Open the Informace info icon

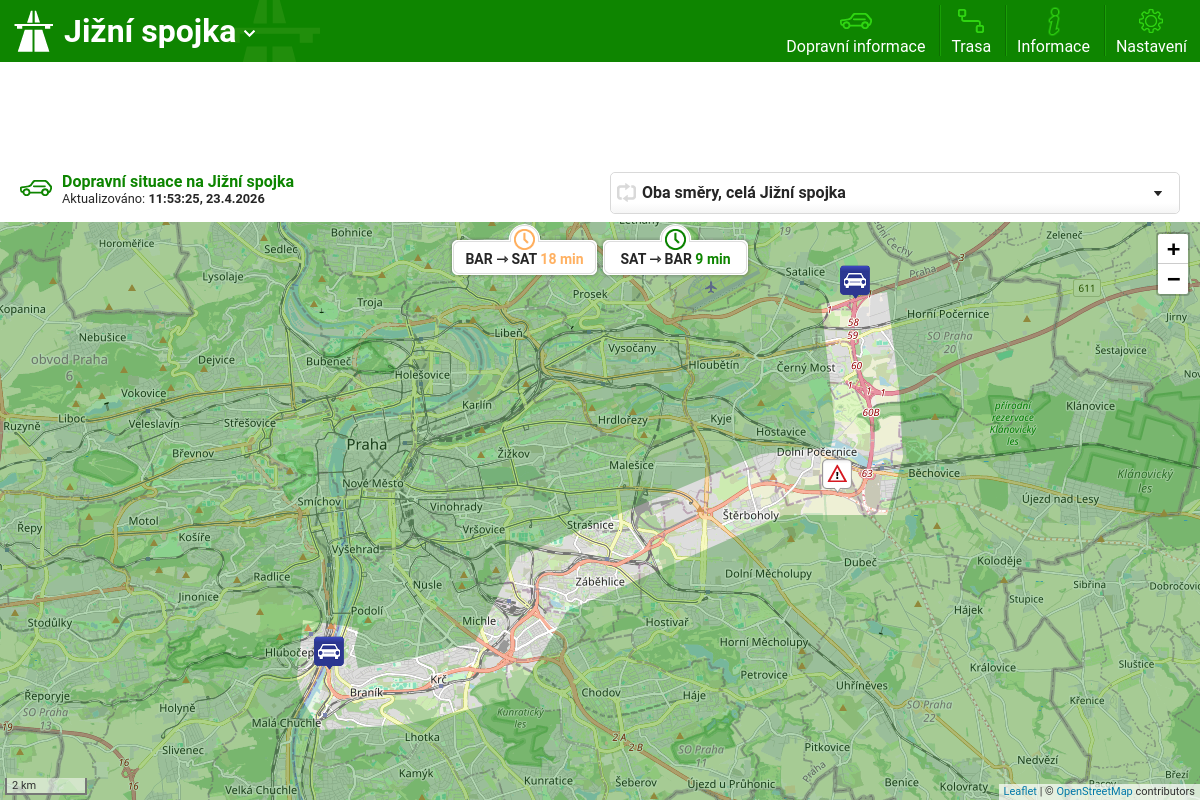click(1053, 22)
